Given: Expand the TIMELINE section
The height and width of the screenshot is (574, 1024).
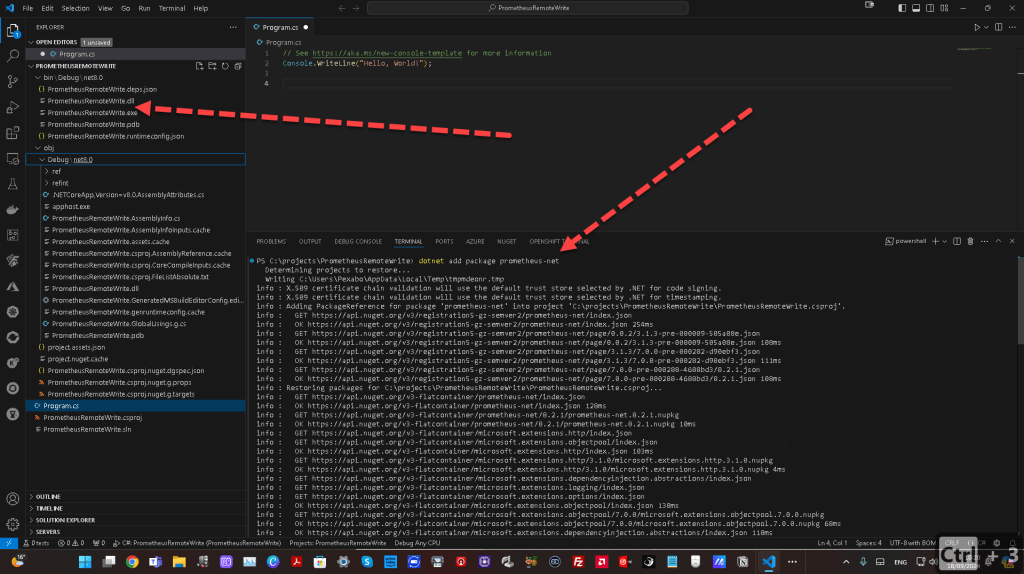Looking at the screenshot, I should point(135,509).
